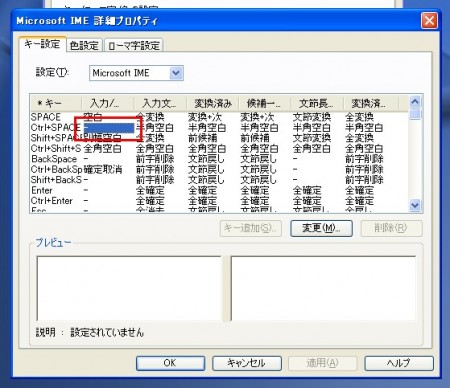Click 半角空白 under the 文節長 column
Screen dimensions: 450x388
coord(312,128)
